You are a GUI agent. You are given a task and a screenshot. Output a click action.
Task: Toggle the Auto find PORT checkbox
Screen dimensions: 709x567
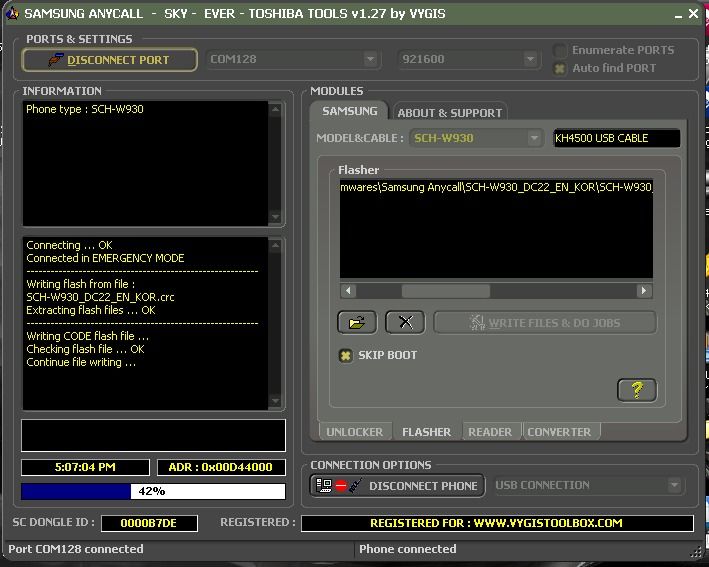click(560, 69)
